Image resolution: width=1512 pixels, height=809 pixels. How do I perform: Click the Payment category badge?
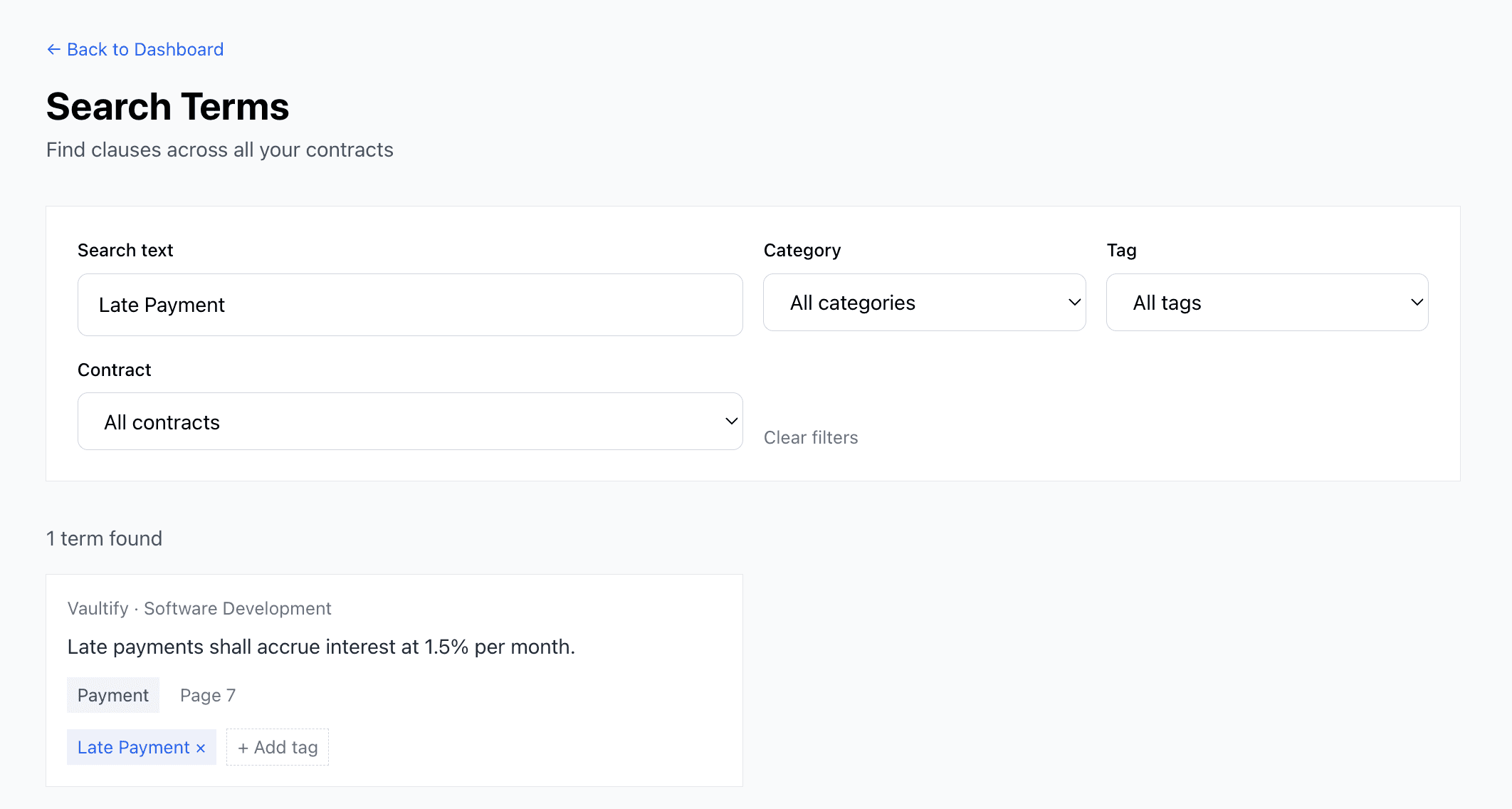click(113, 694)
